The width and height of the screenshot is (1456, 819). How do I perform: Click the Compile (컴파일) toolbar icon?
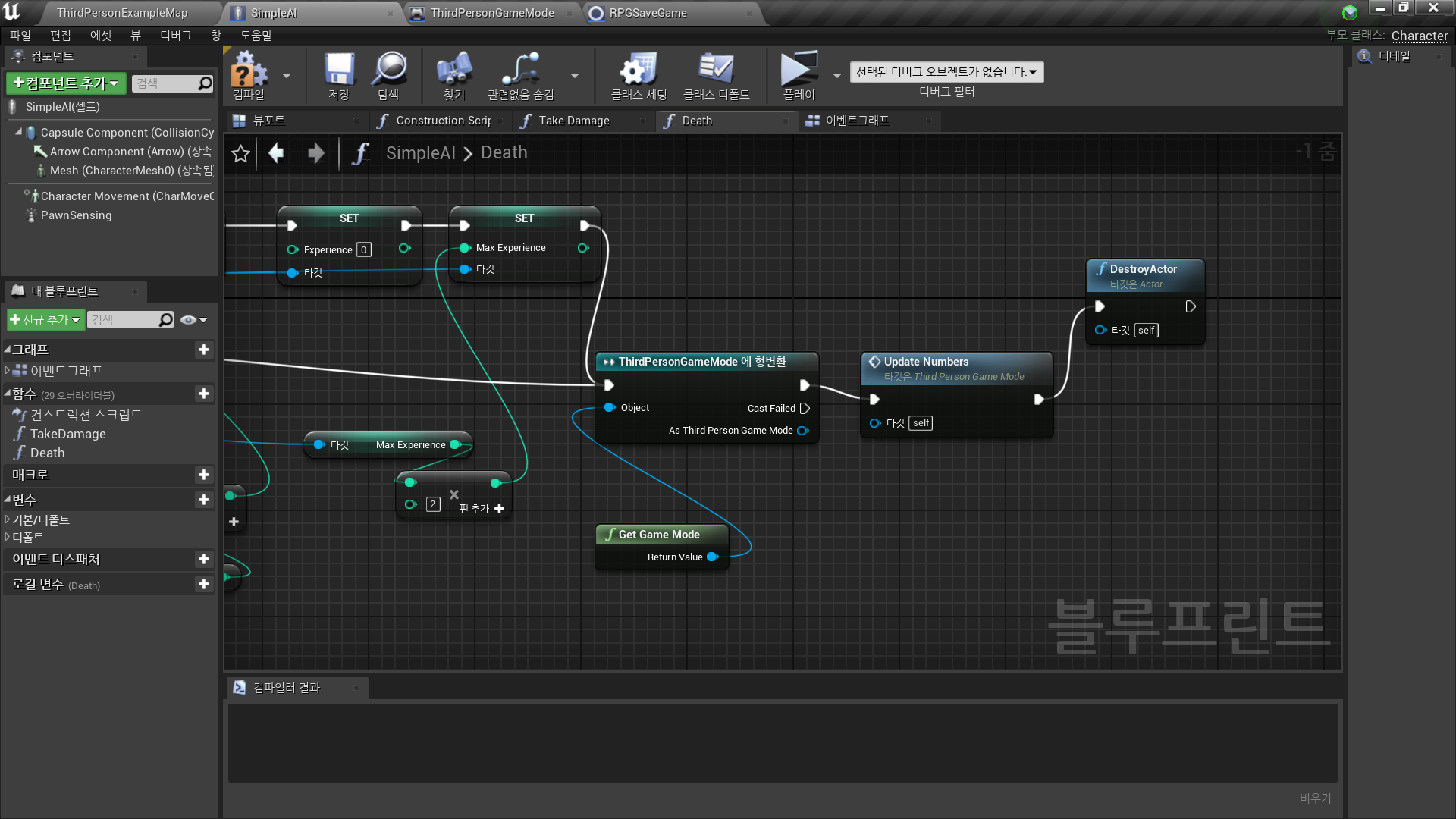pos(249,71)
